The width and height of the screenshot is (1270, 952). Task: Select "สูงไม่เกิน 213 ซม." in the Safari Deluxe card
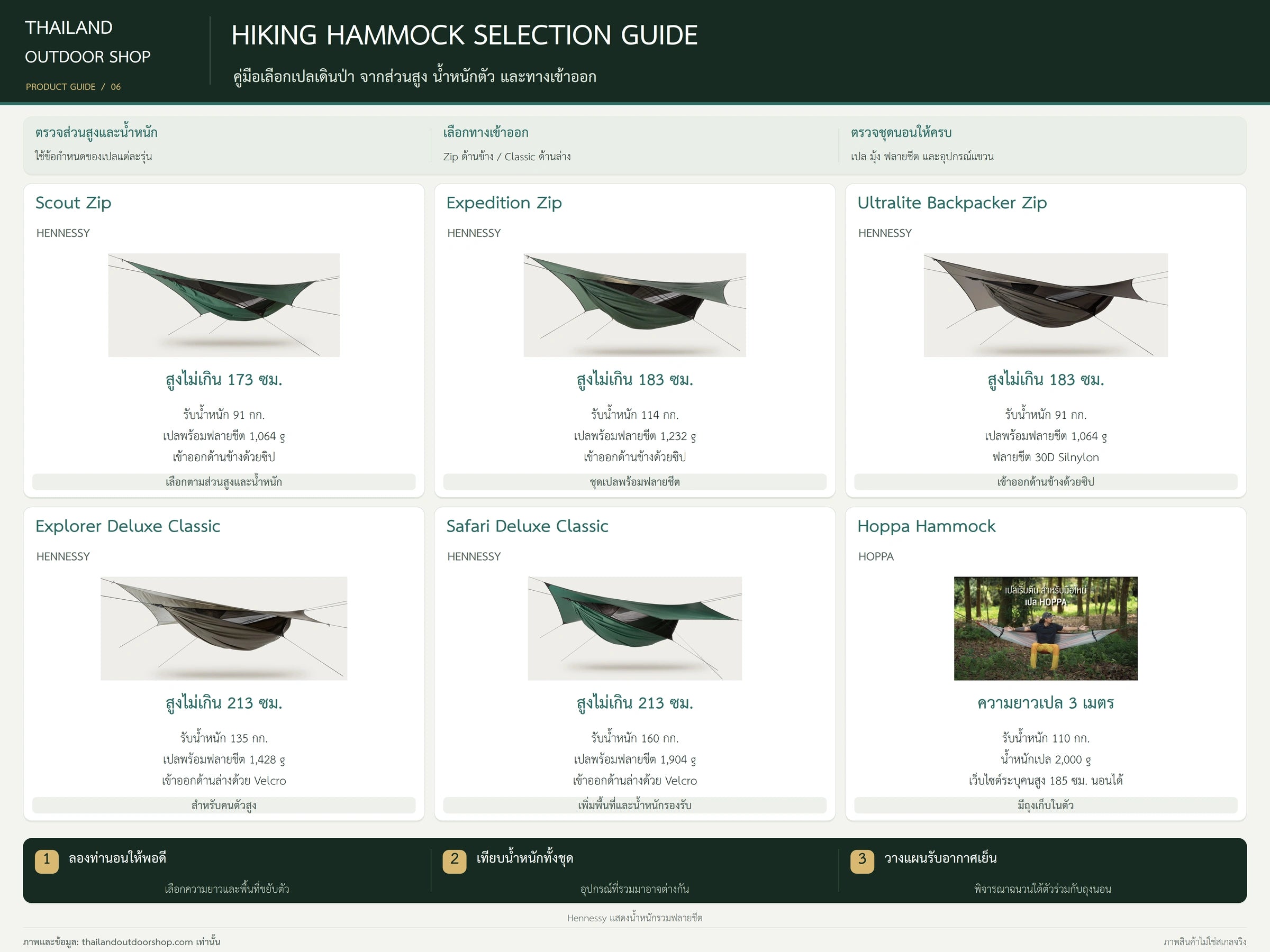point(635,703)
